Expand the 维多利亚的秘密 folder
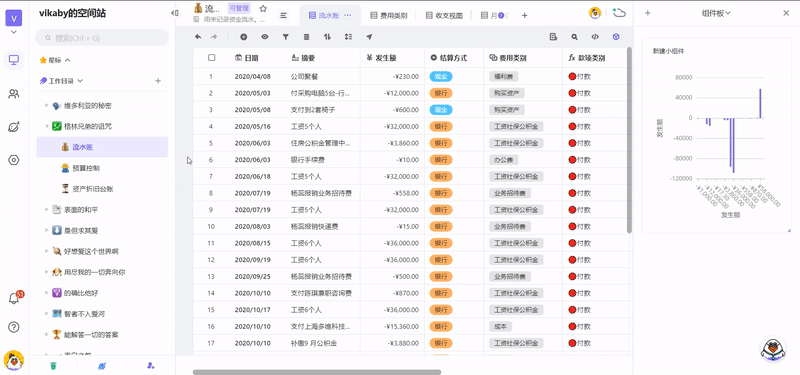Viewport: 800px width, 375px height. tap(46, 106)
